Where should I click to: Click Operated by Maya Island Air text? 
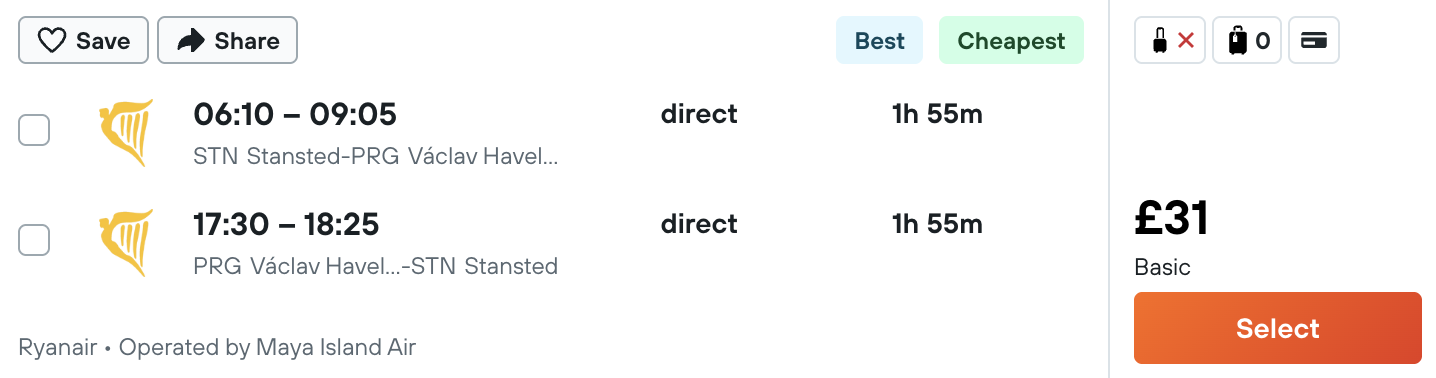[267, 348]
